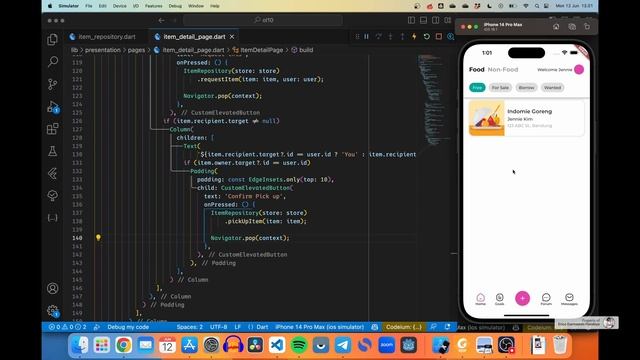
Task: Select the Free filter chip
Action: pos(477,87)
